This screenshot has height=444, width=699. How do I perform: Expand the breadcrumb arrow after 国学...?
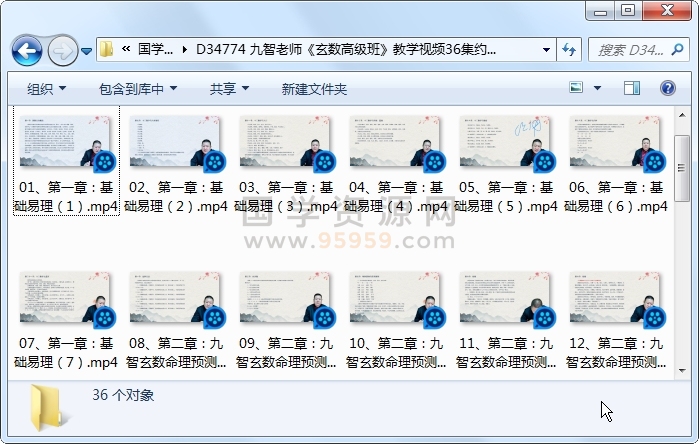pyautogui.click(x=185, y=49)
